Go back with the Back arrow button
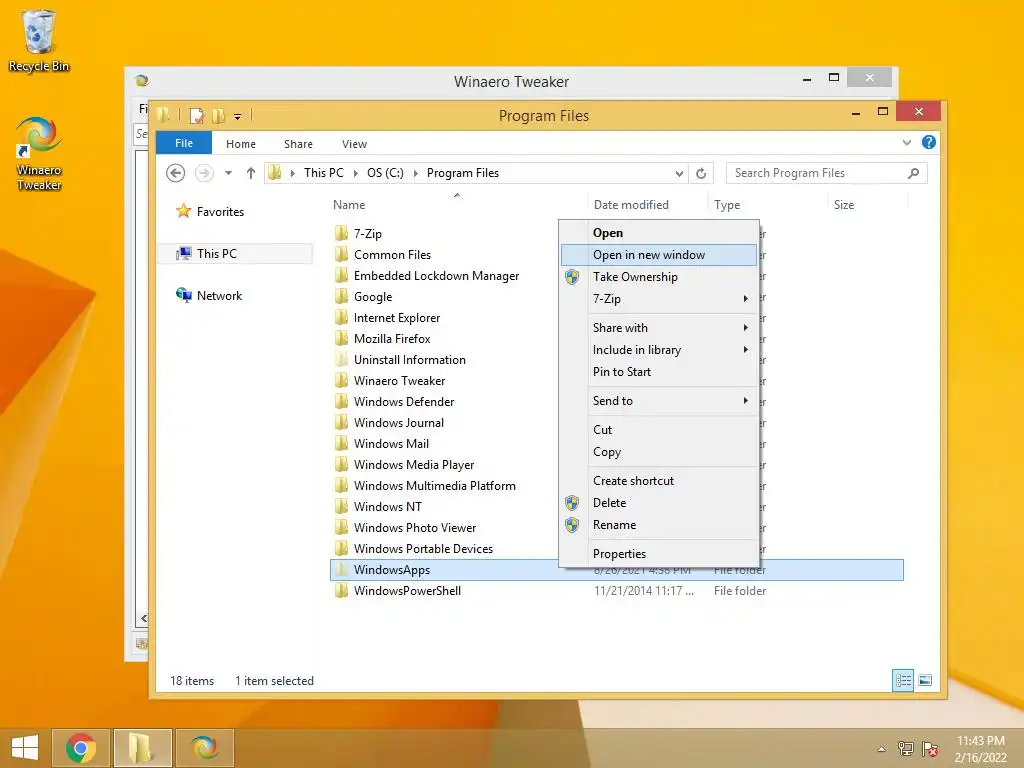Viewport: 1024px width, 768px height. (176, 173)
